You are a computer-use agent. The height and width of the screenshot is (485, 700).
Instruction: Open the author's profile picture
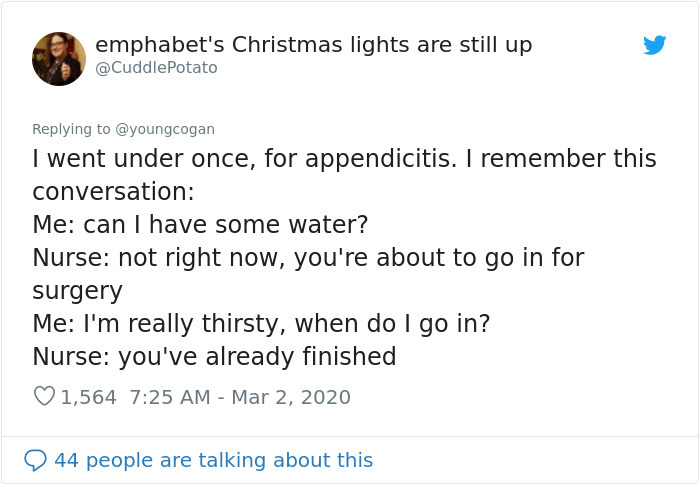[x=58, y=58]
